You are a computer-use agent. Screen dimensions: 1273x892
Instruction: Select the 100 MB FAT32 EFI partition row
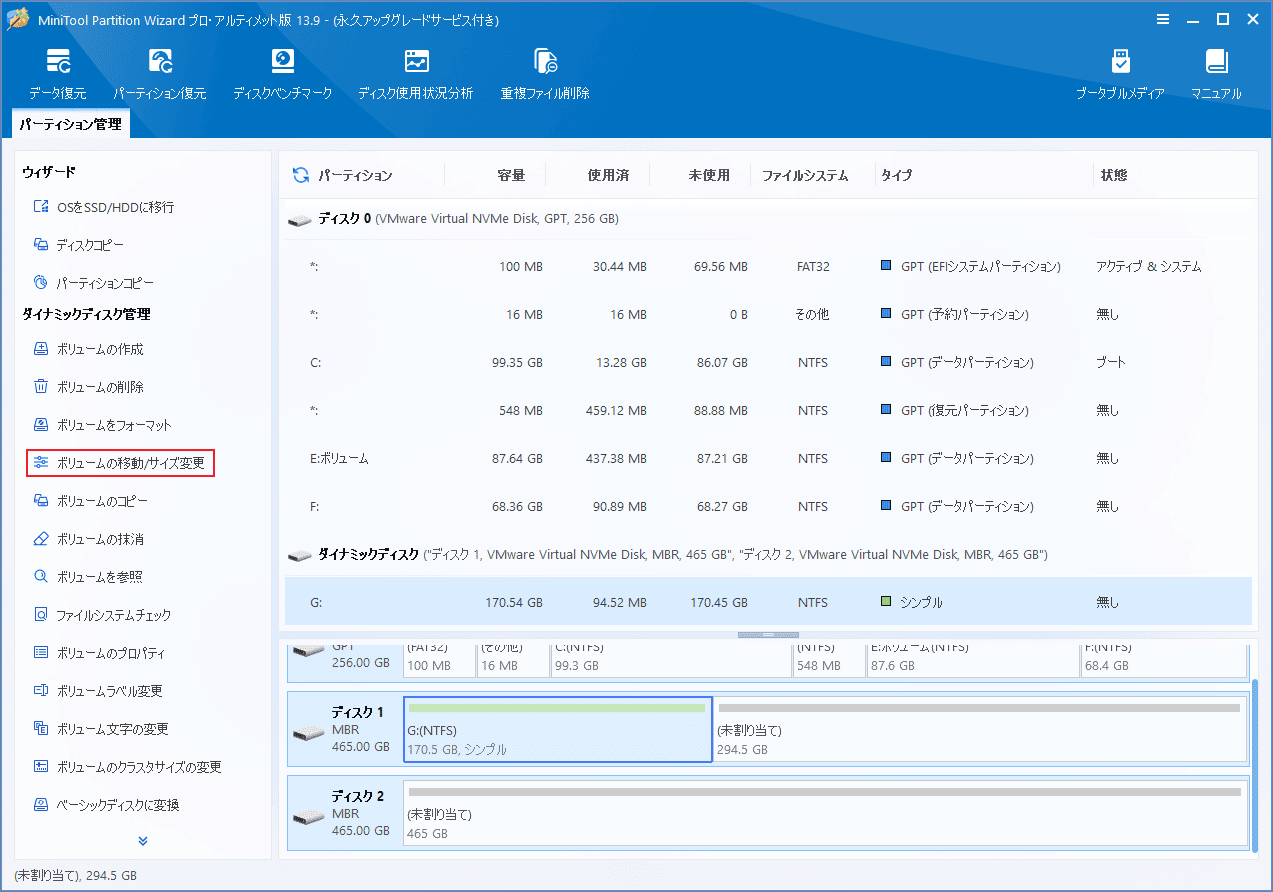point(770,267)
